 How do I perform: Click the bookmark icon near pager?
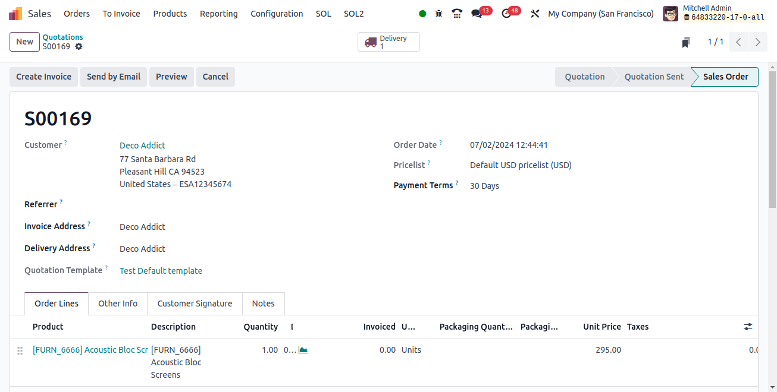685,43
